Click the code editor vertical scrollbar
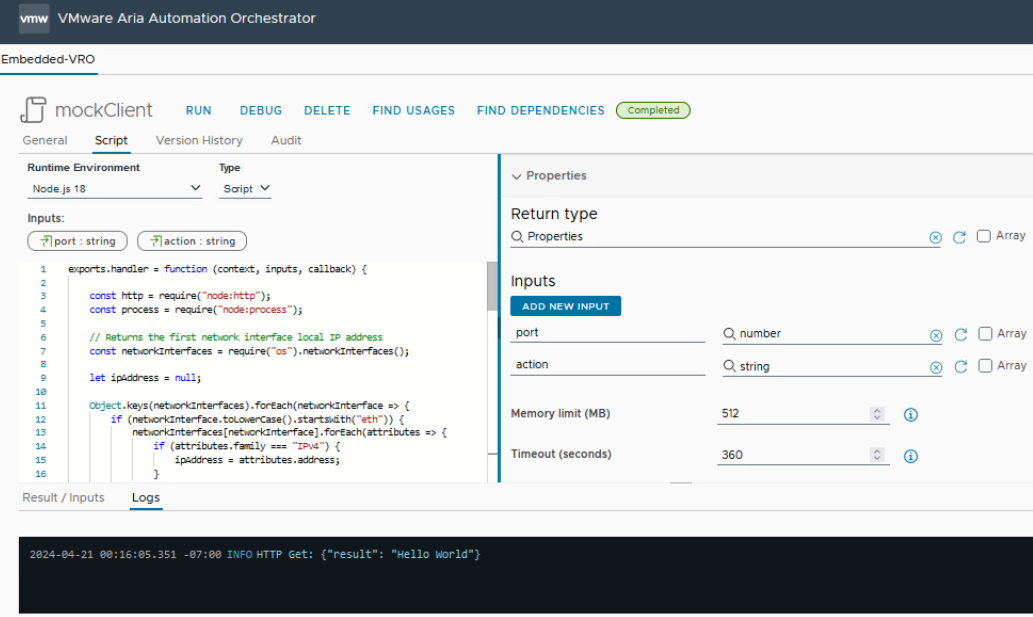Screen dimensions: 1033x617 (492, 286)
